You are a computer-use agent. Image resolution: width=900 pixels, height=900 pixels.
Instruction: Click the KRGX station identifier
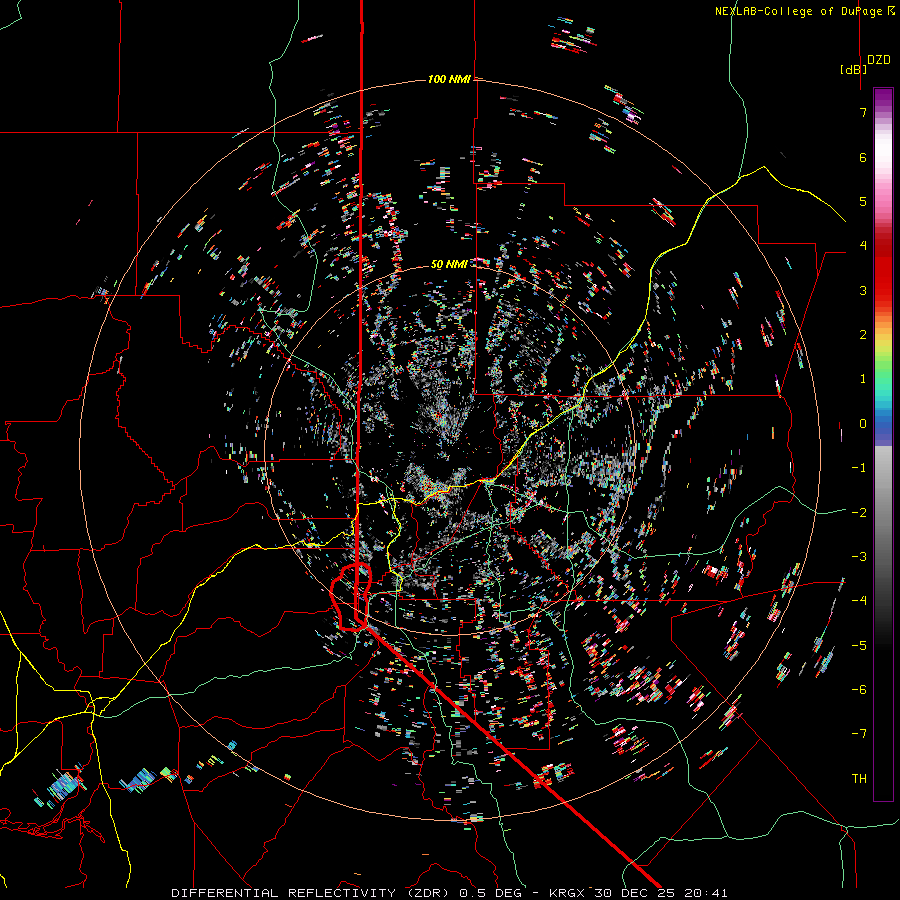567,893
